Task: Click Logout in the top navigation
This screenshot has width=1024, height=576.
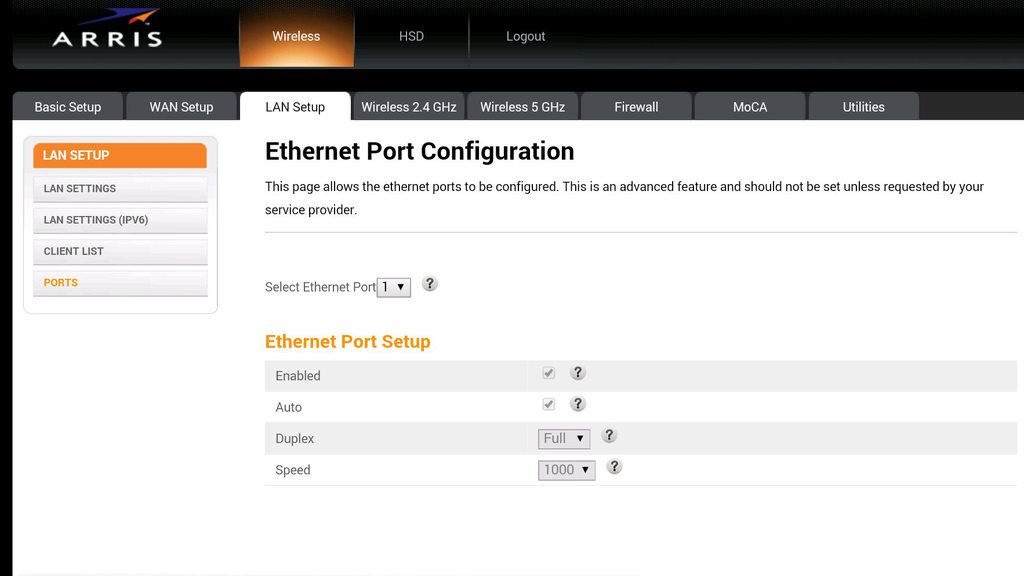Action: [x=525, y=36]
